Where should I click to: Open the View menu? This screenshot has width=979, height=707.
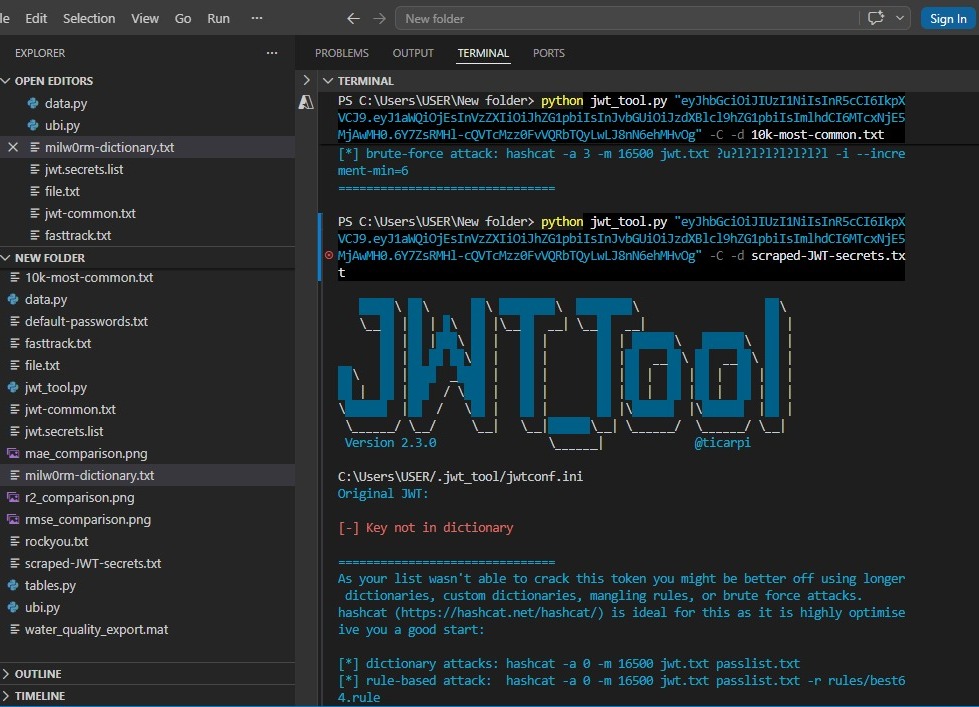145,19
